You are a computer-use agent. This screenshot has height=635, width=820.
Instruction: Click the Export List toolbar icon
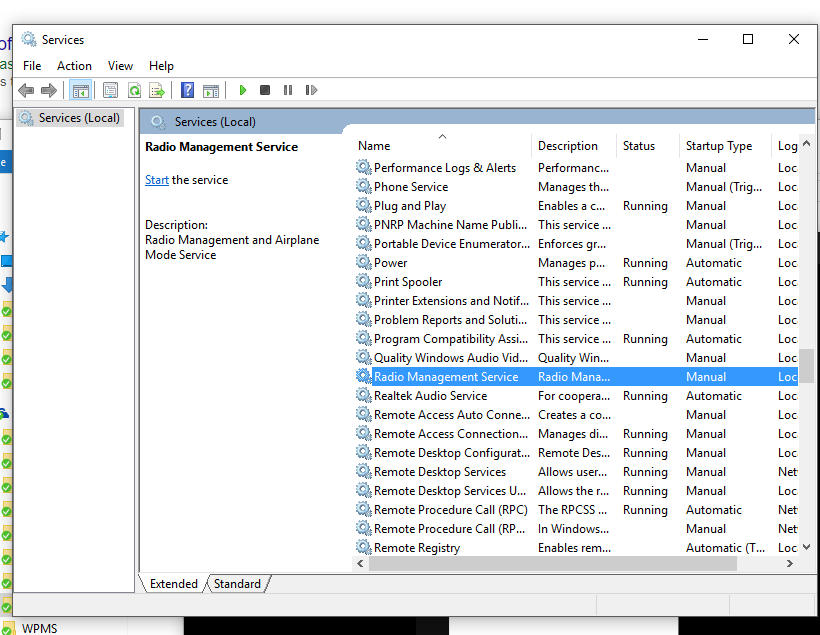(157, 90)
